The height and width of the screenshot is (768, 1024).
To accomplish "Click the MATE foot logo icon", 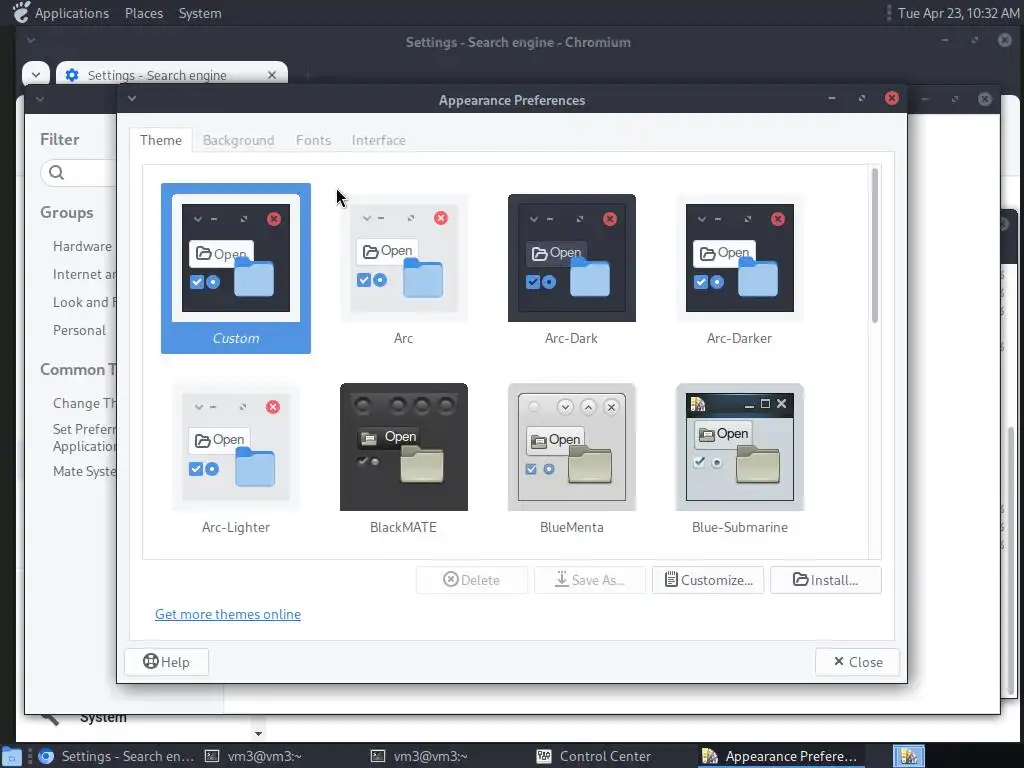I will pyautogui.click(x=20, y=12).
